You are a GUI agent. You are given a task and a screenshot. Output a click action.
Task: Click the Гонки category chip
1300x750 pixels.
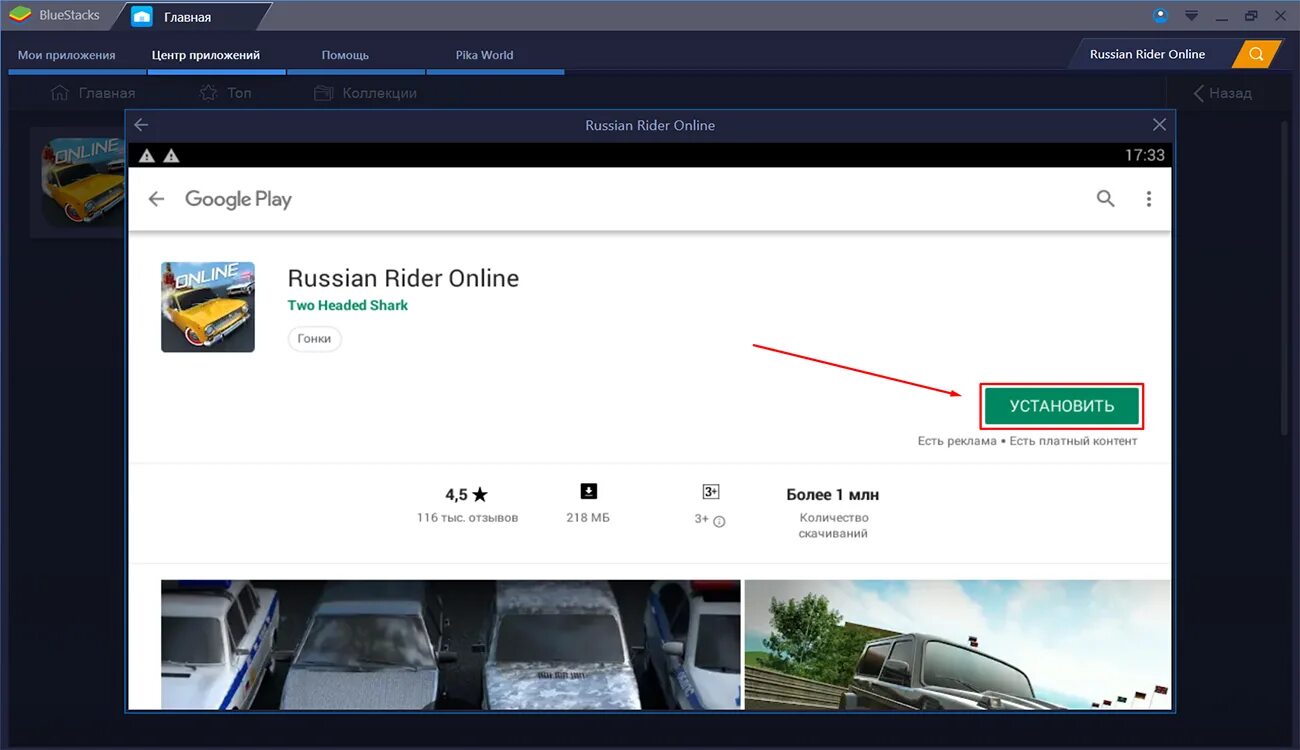coord(314,339)
